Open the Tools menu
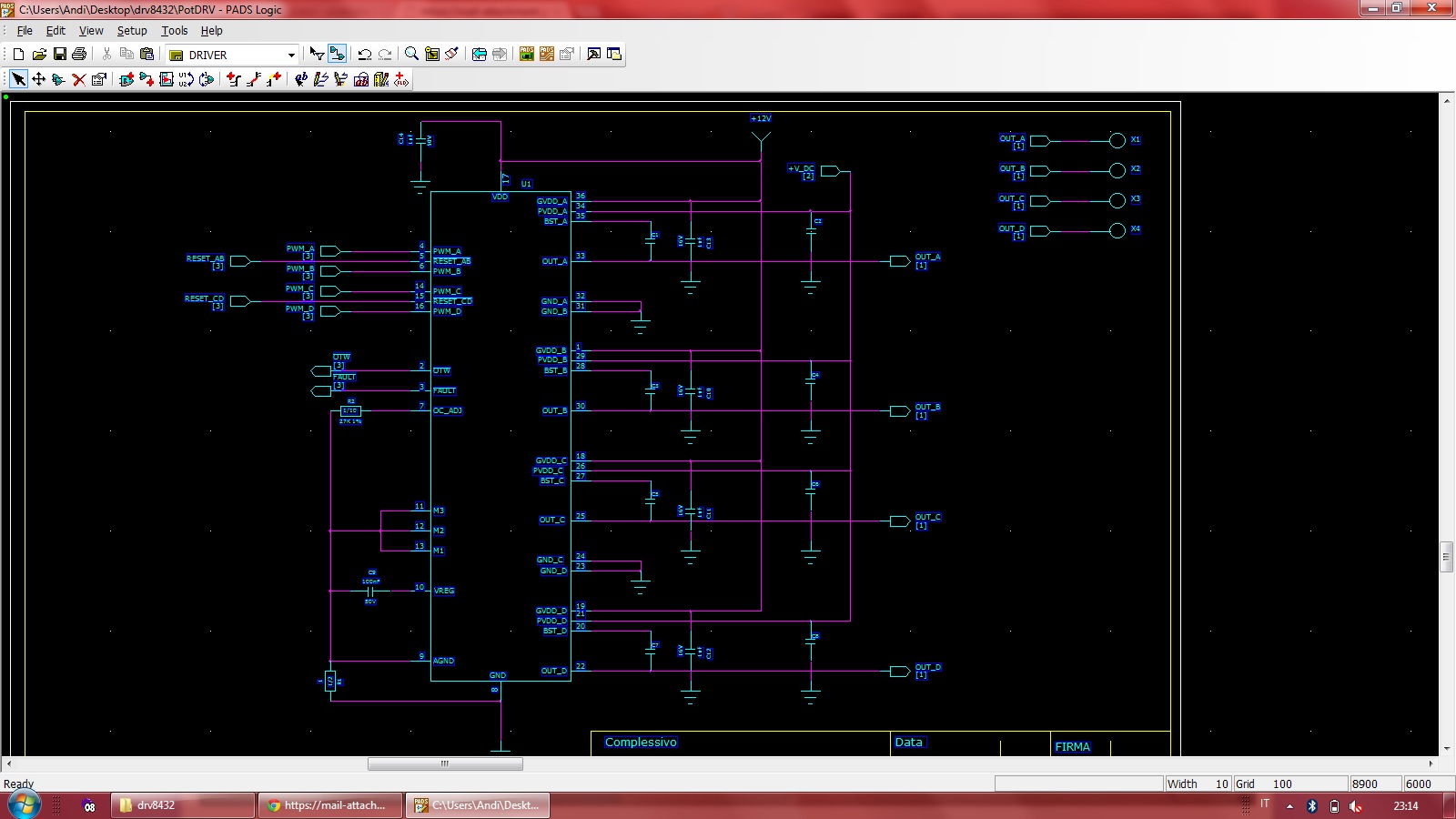Viewport: 1456px width, 819px height. pyautogui.click(x=175, y=30)
